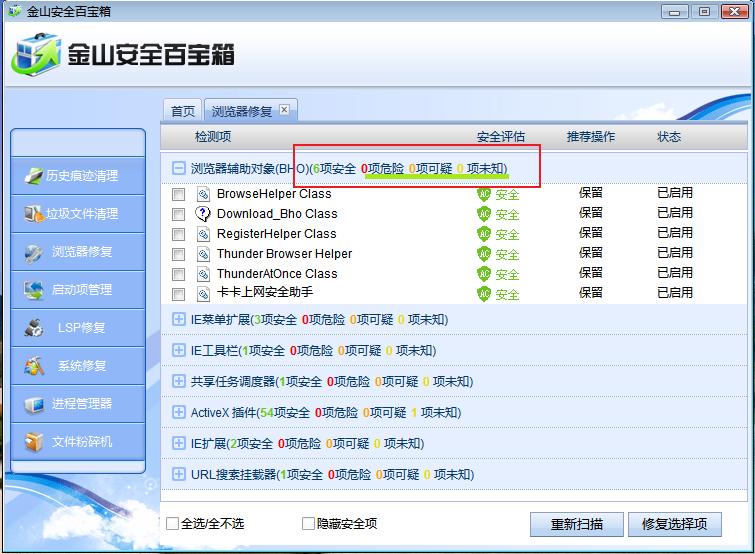Screen dimensions: 755x554
Task: Click the safety shield for BrowseHelper Class
Action: 483,194
